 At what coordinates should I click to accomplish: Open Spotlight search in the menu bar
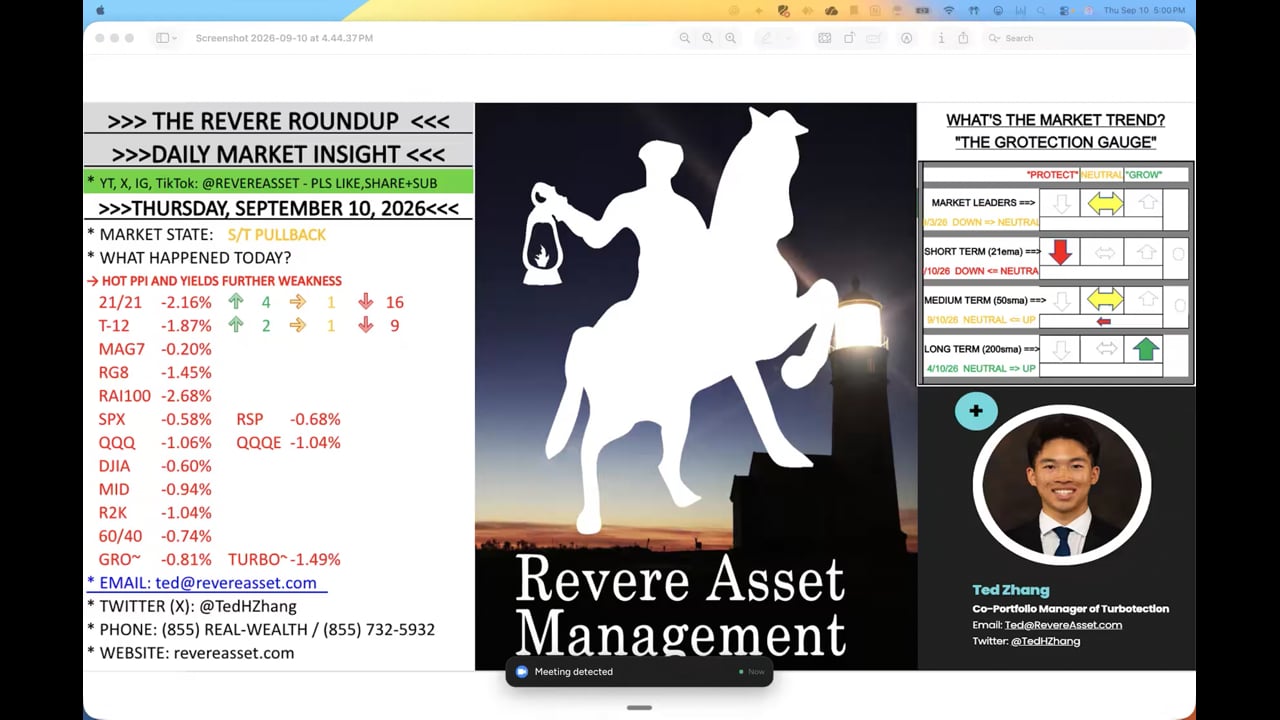(x=1042, y=10)
